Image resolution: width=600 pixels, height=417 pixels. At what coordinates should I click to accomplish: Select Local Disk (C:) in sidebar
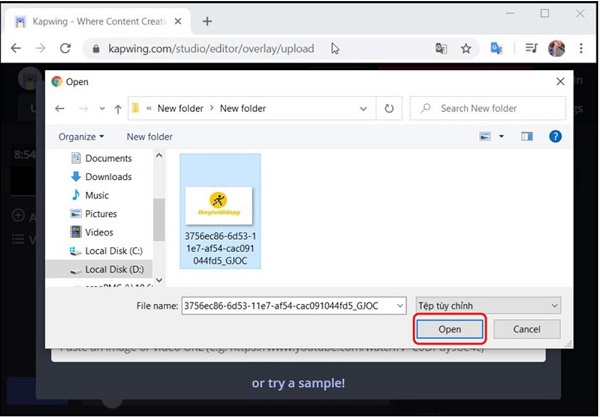(113, 251)
